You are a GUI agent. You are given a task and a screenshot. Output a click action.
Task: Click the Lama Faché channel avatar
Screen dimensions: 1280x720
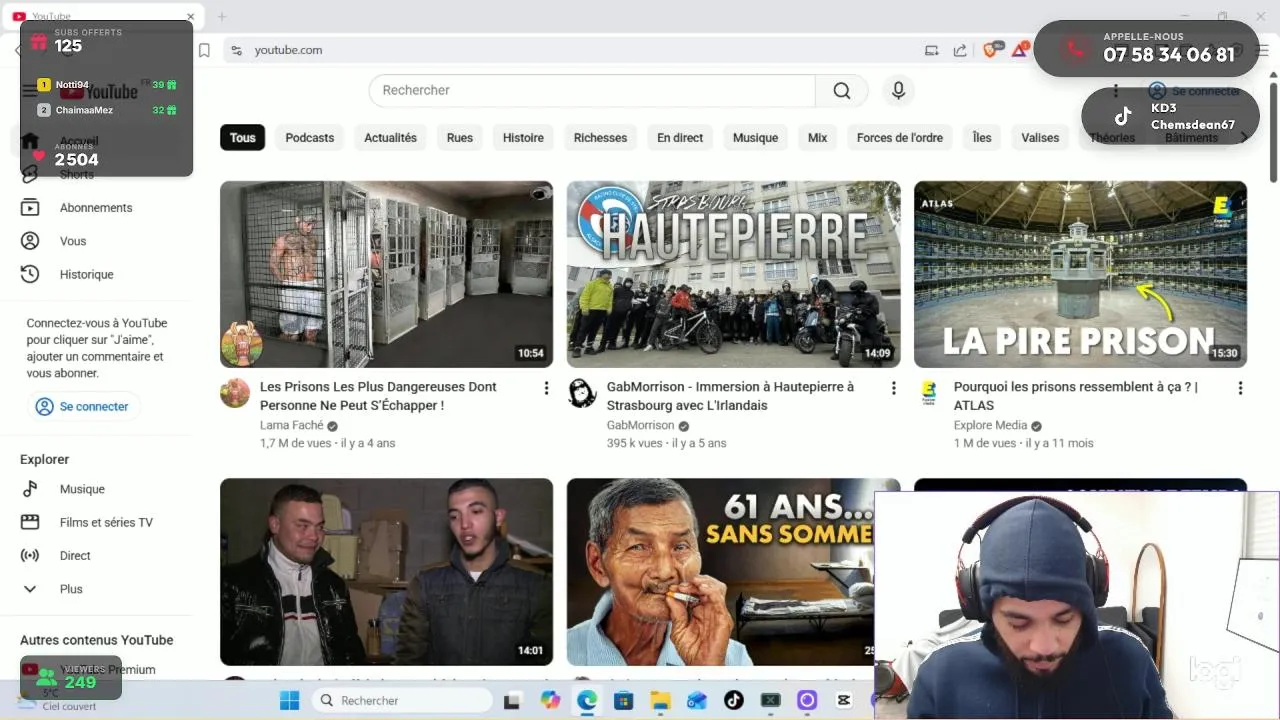click(235, 393)
